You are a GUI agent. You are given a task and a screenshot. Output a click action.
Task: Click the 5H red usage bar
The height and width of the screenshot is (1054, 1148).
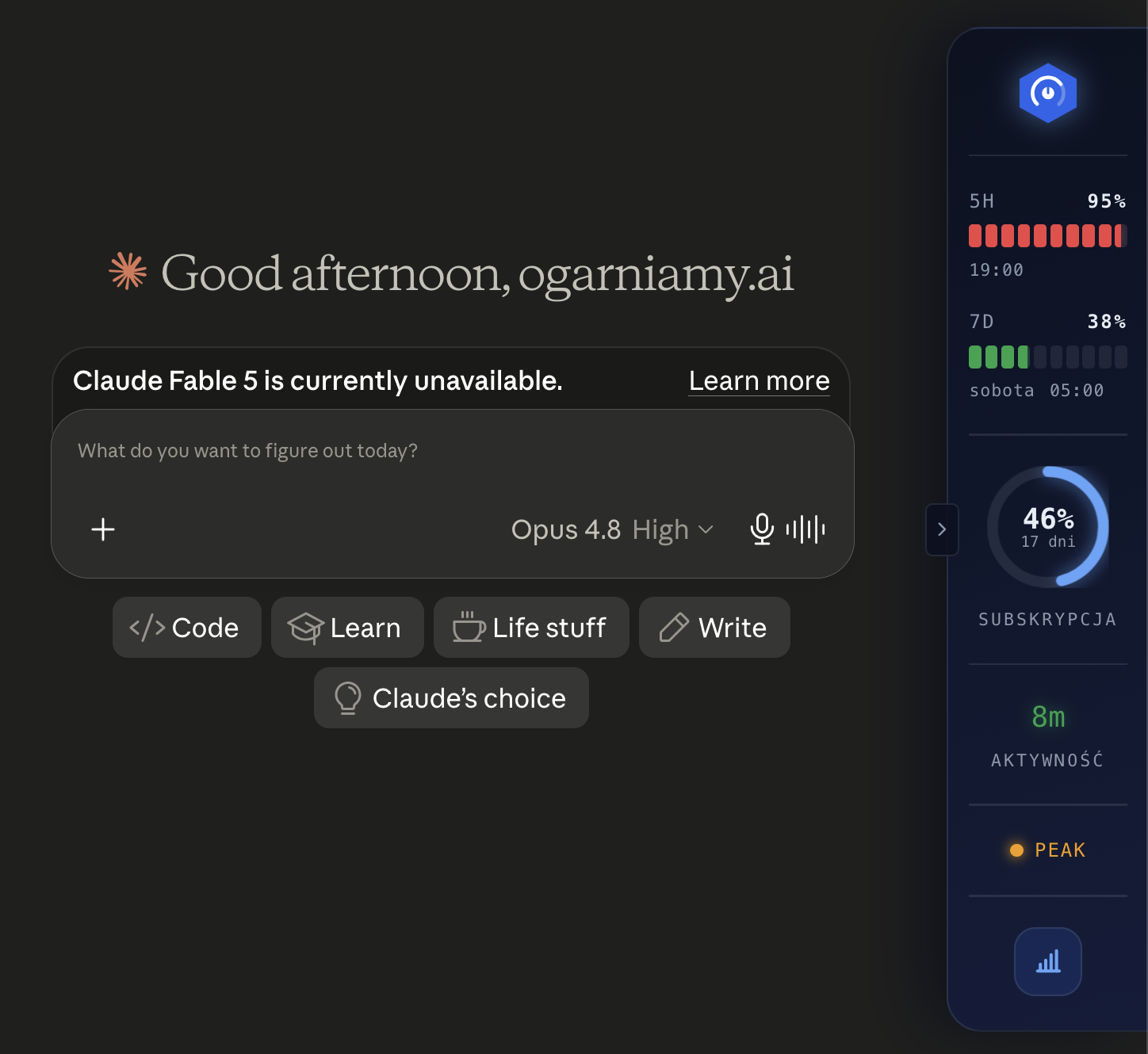point(1048,235)
